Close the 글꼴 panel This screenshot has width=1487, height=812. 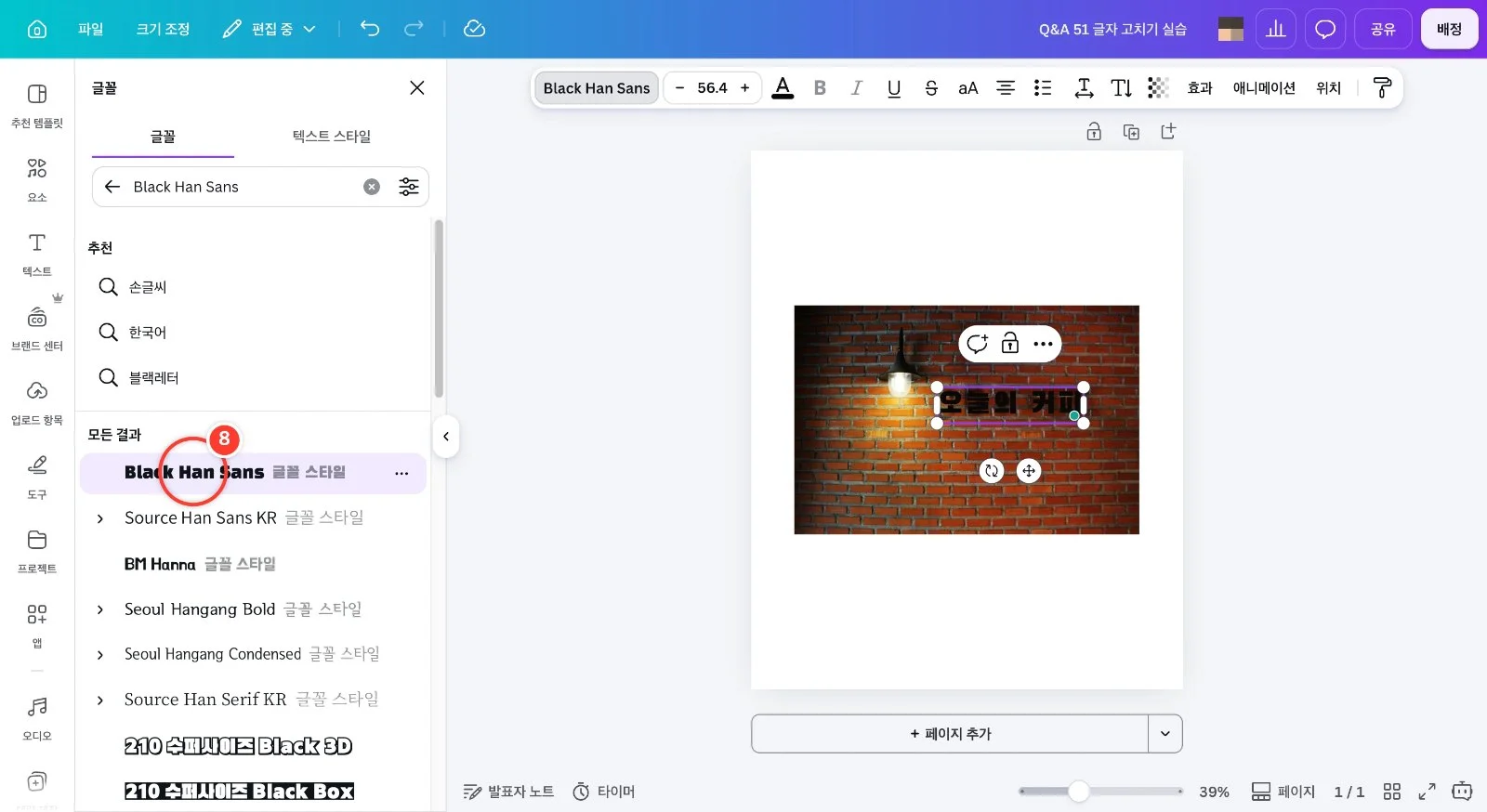pyautogui.click(x=417, y=88)
